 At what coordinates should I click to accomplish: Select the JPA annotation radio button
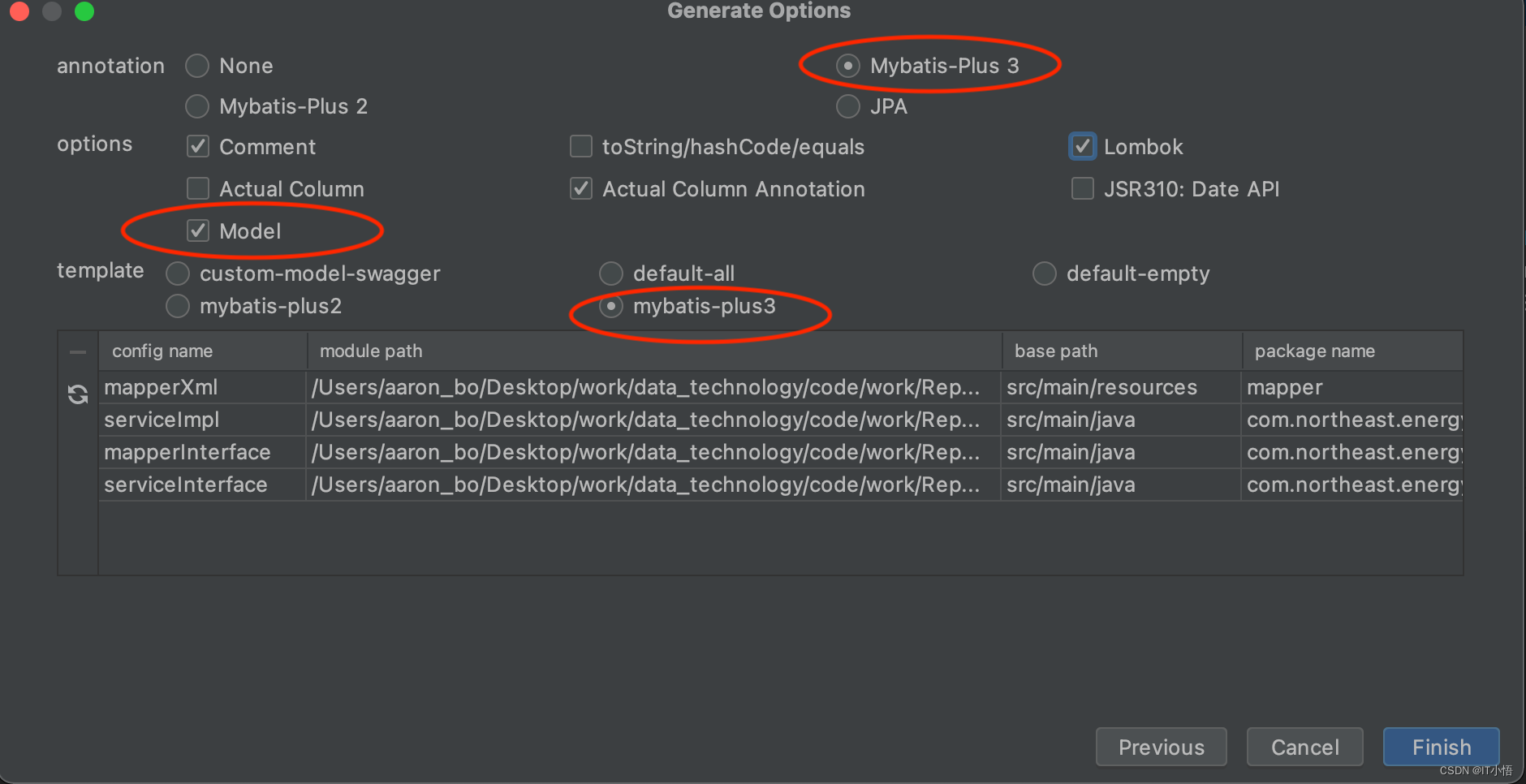point(848,106)
